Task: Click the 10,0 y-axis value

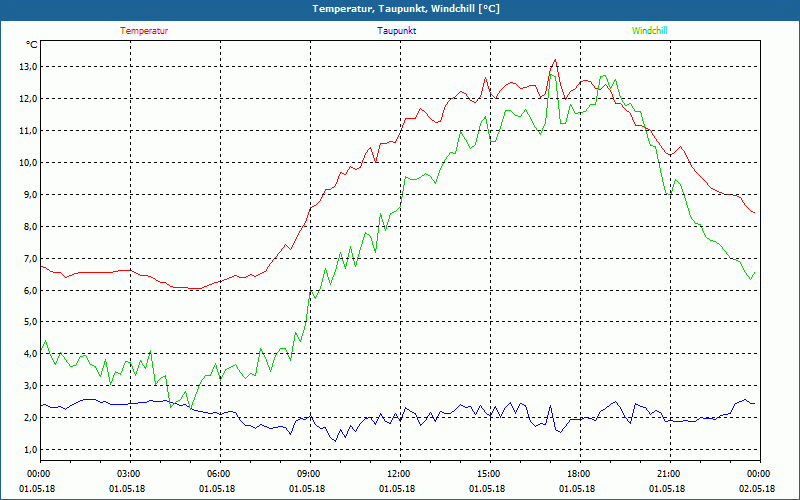Action: (x=29, y=163)
